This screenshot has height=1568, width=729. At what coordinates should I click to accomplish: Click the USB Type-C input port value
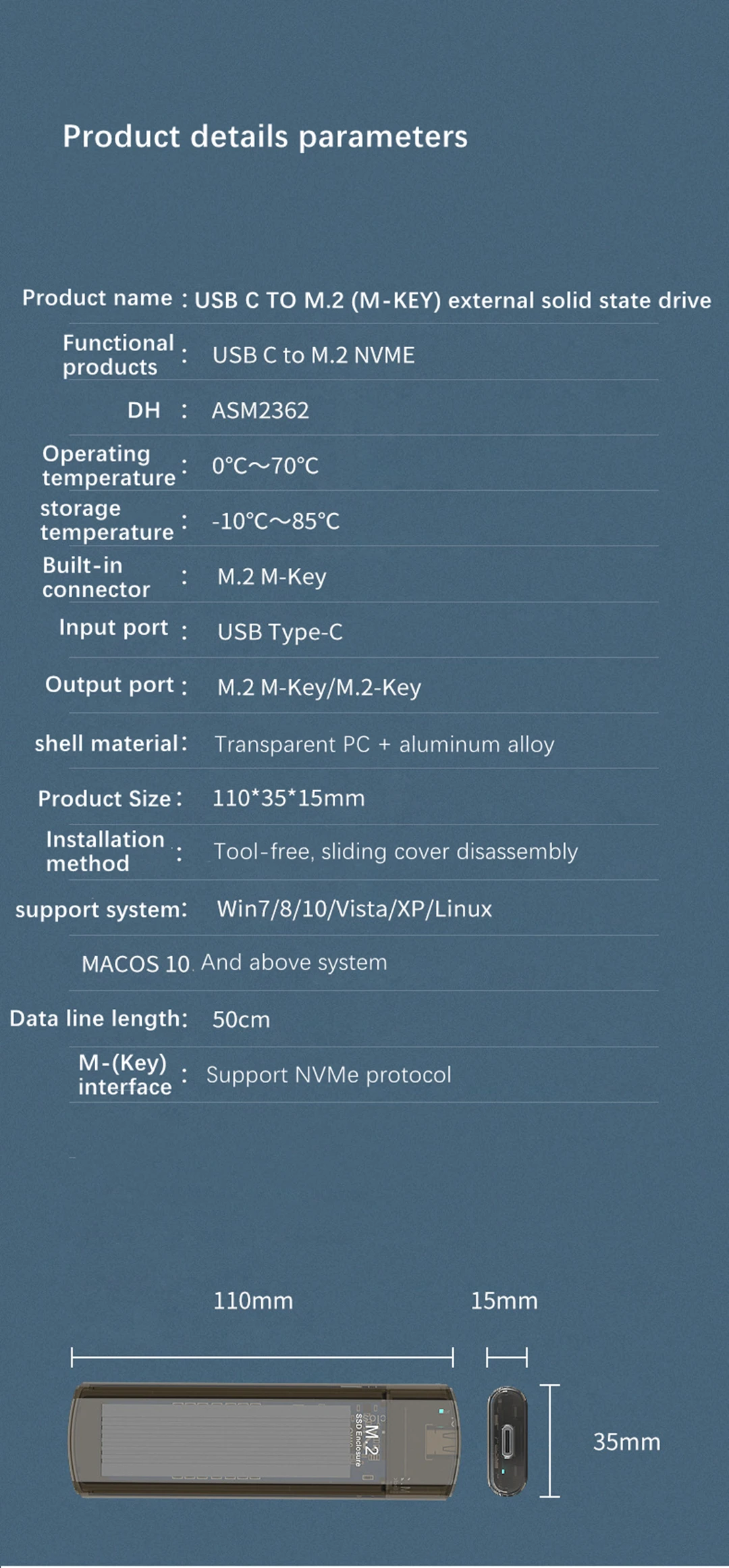click(x=280, y=632)
